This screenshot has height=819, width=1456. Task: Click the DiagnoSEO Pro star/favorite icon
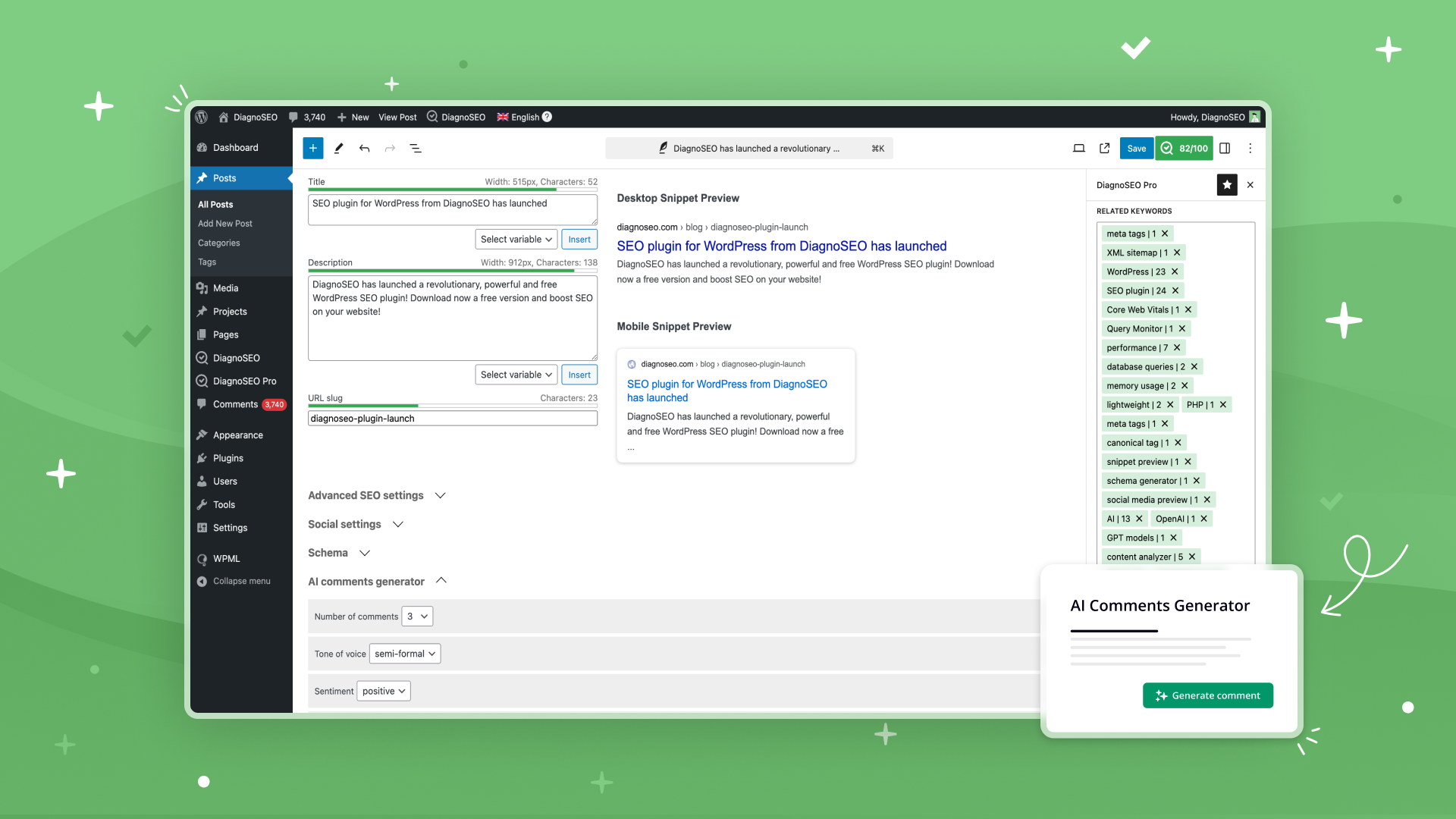[1227, 184]
